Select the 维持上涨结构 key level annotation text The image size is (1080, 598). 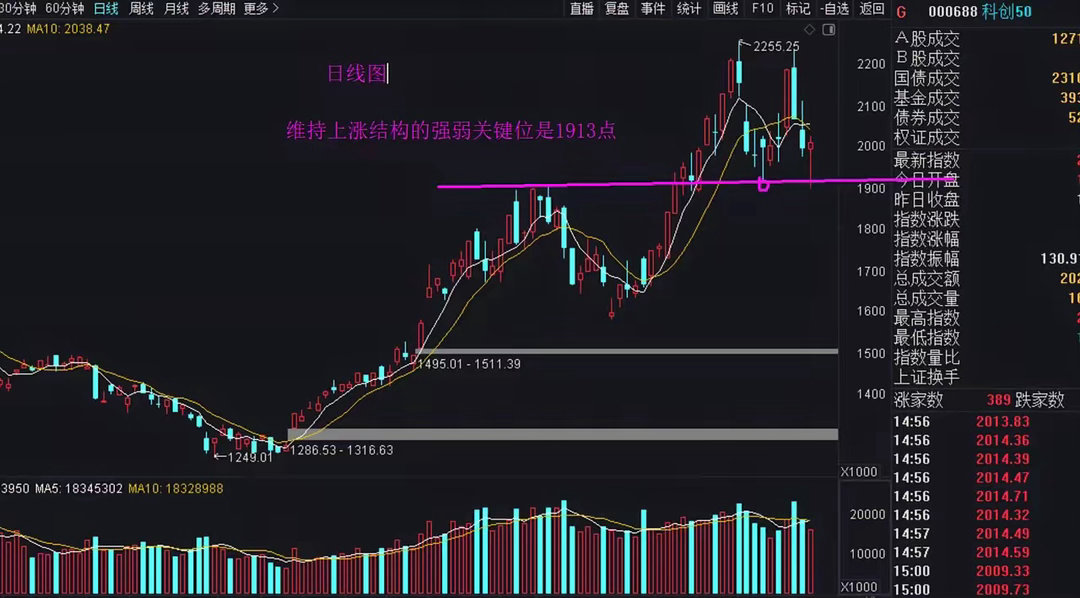pos(451,130)
